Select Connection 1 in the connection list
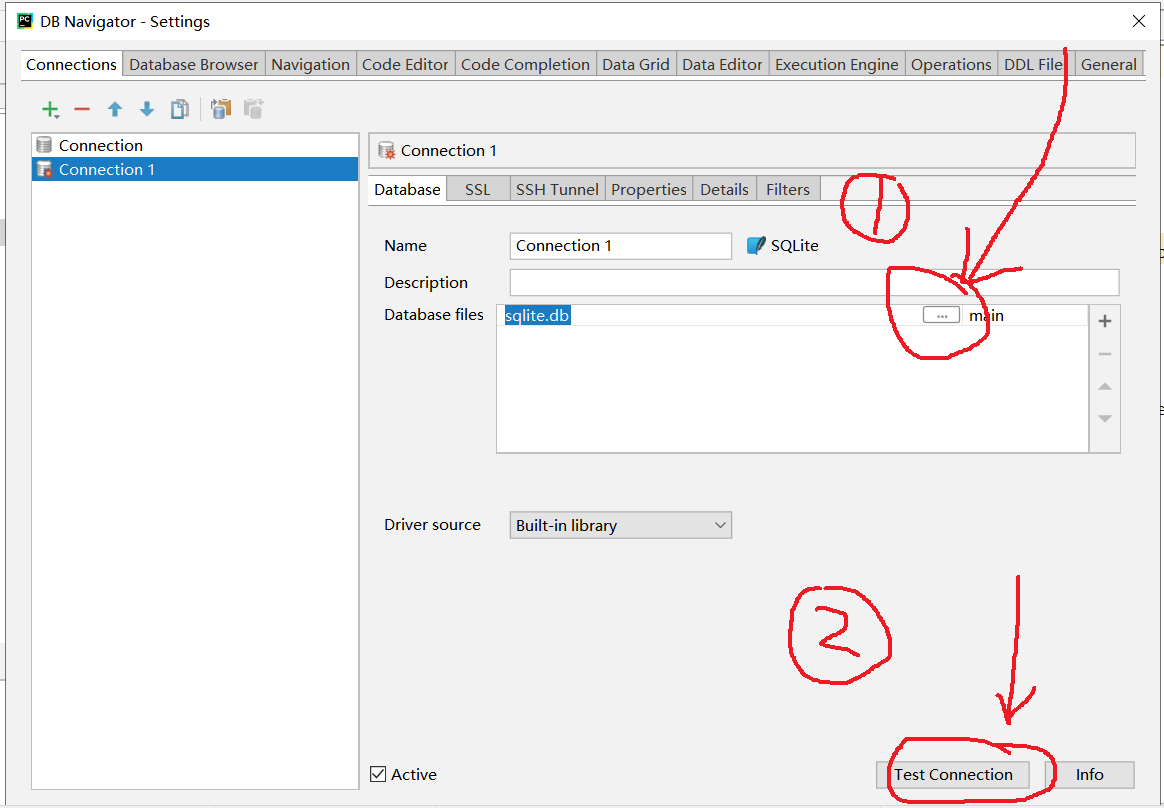Screen dimensions: 1164x808 click(105, 169)
